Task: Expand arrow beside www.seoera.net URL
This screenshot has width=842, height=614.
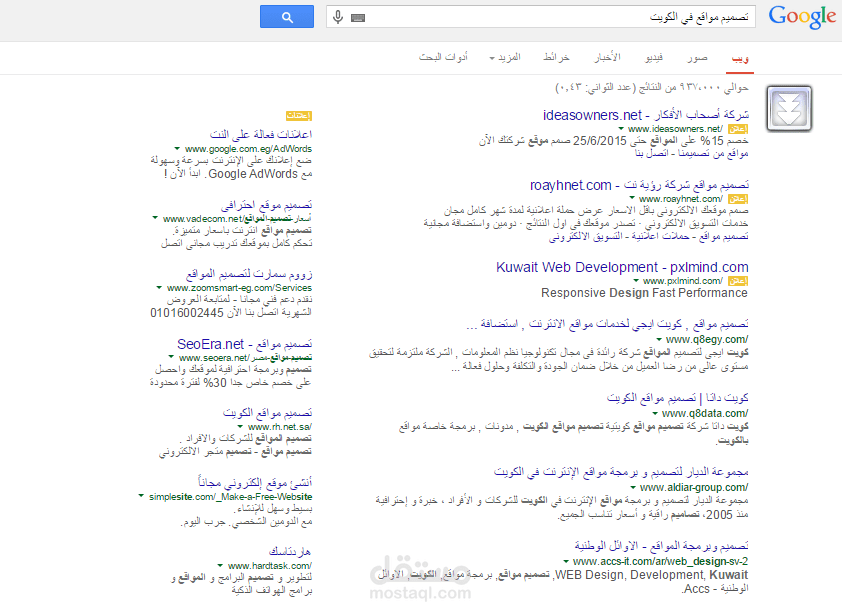Action: coord(171,357)
